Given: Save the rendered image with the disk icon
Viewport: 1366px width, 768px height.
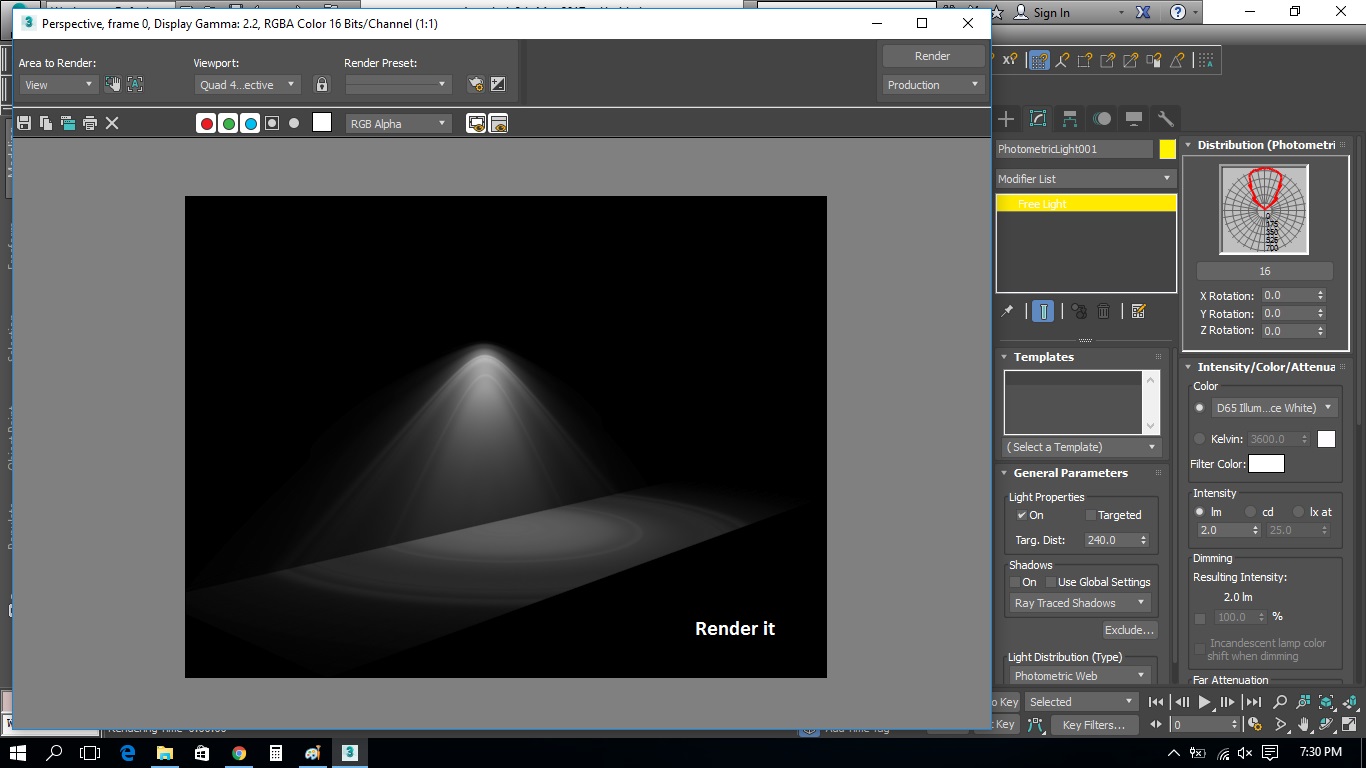Looking at the screenshot, I should pyautogui.click(x=24, y=123).
